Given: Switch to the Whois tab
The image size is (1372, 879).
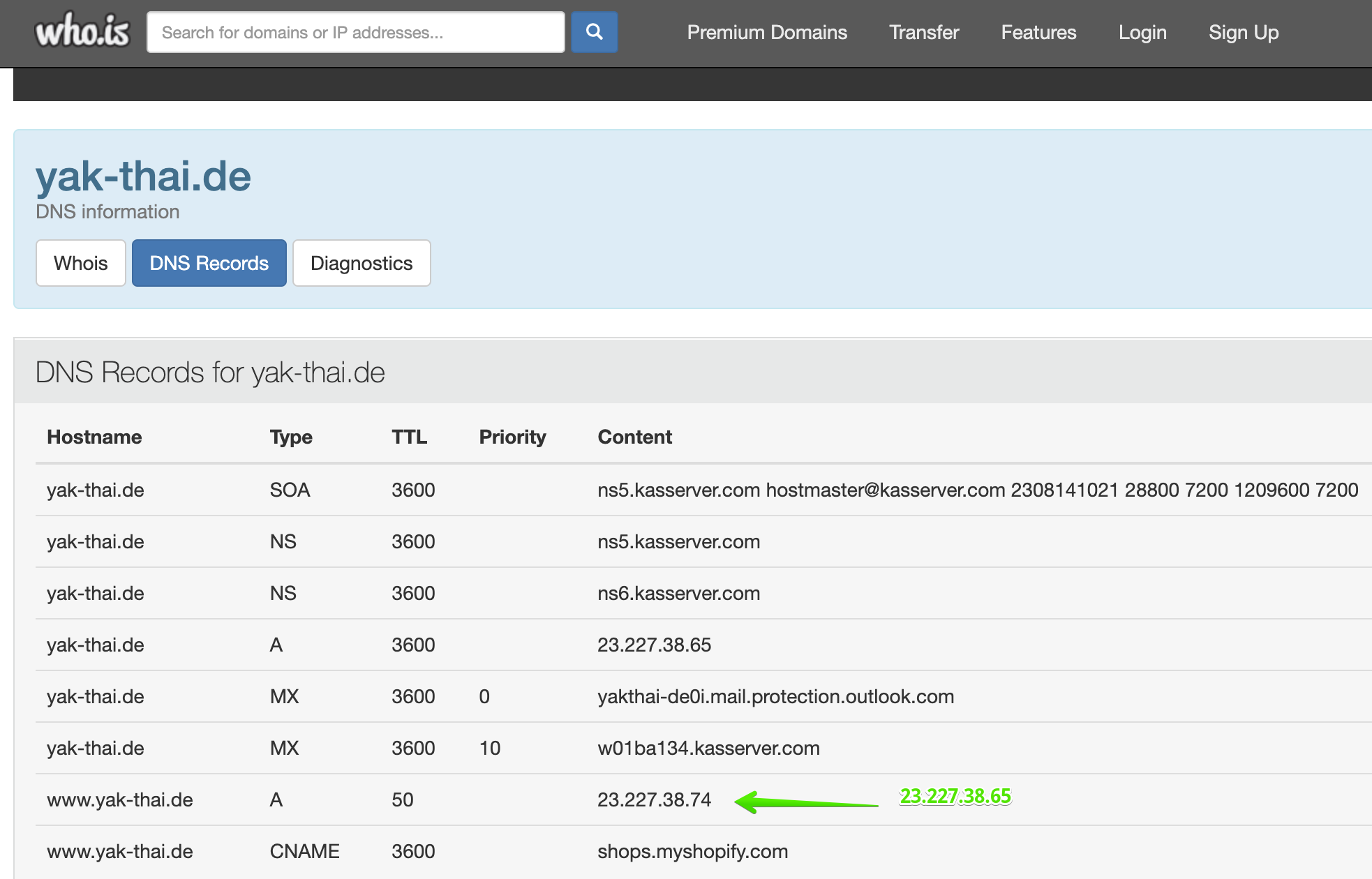Looking at the screenshot, I should tap(81, 263).
